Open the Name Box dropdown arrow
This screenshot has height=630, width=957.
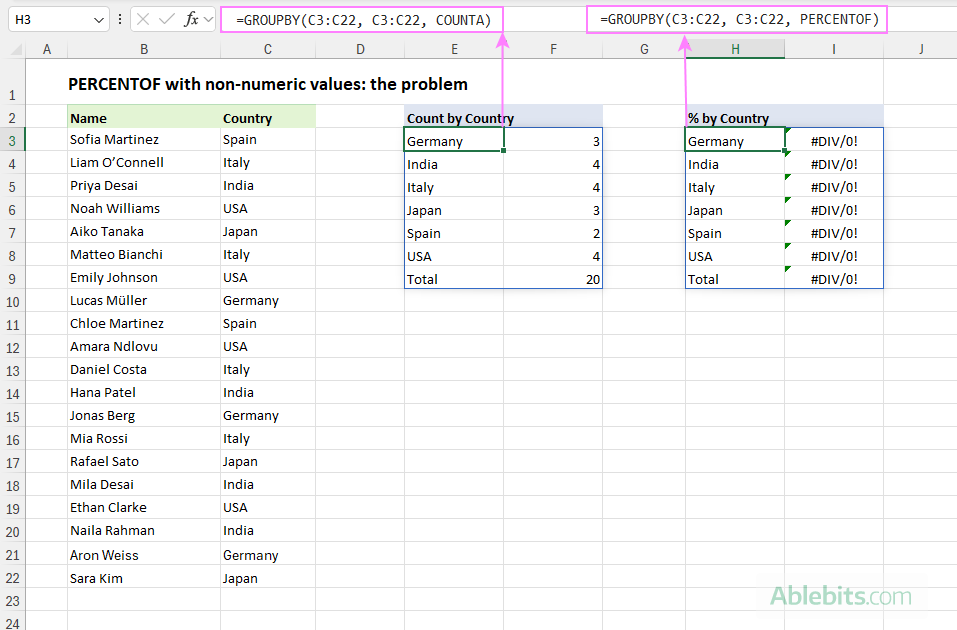pos(98,19)
